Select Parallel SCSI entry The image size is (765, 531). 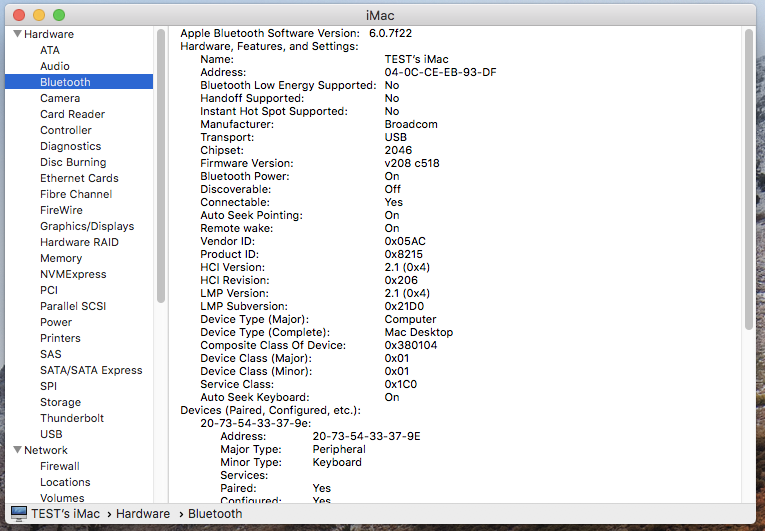[73, 306]
